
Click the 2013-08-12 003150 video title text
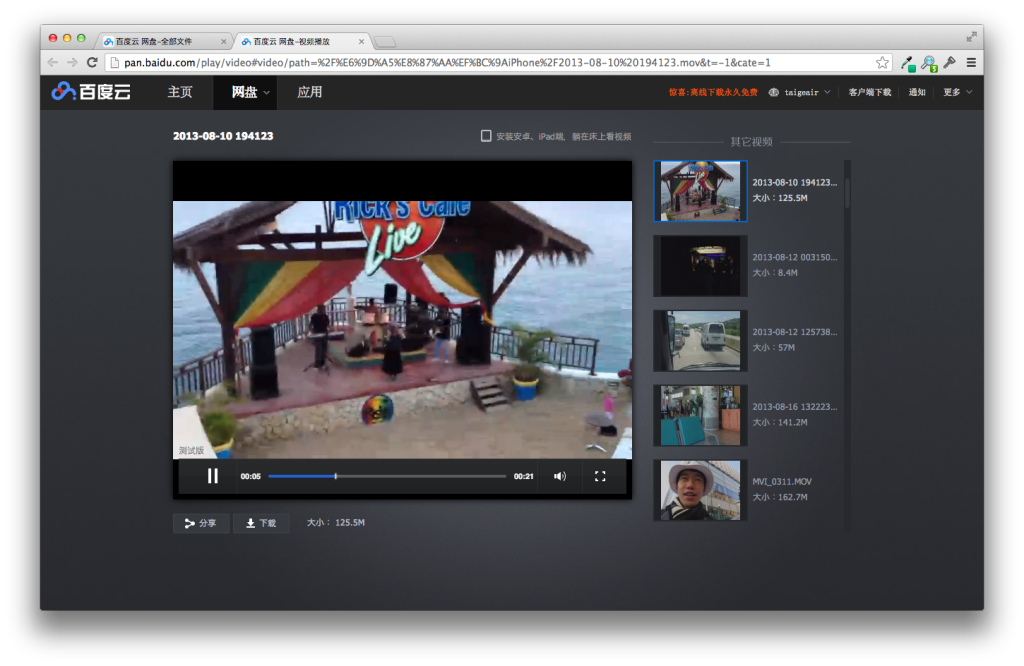pyautogui.click(x=794, y=257)
